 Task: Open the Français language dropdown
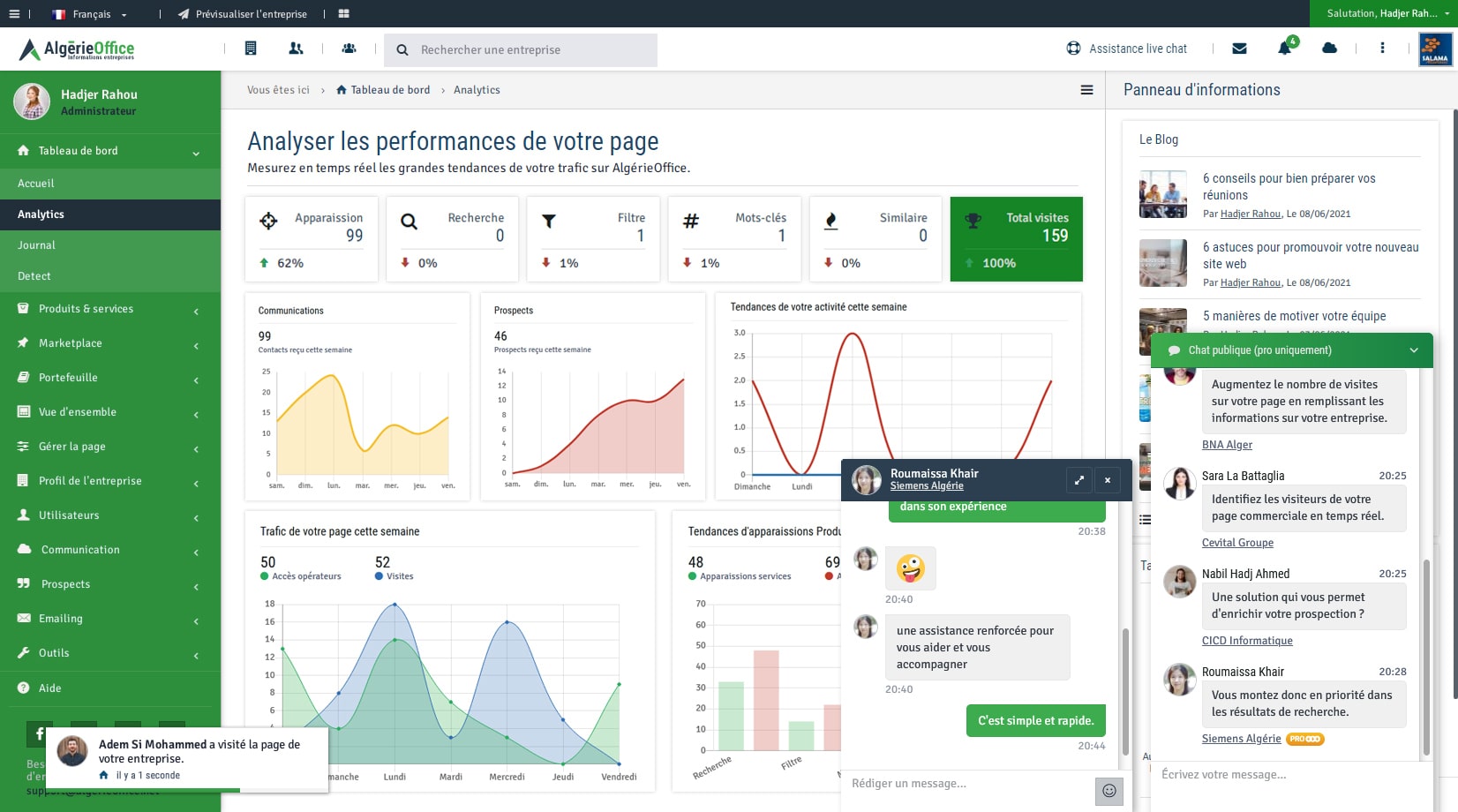[92, 13]
